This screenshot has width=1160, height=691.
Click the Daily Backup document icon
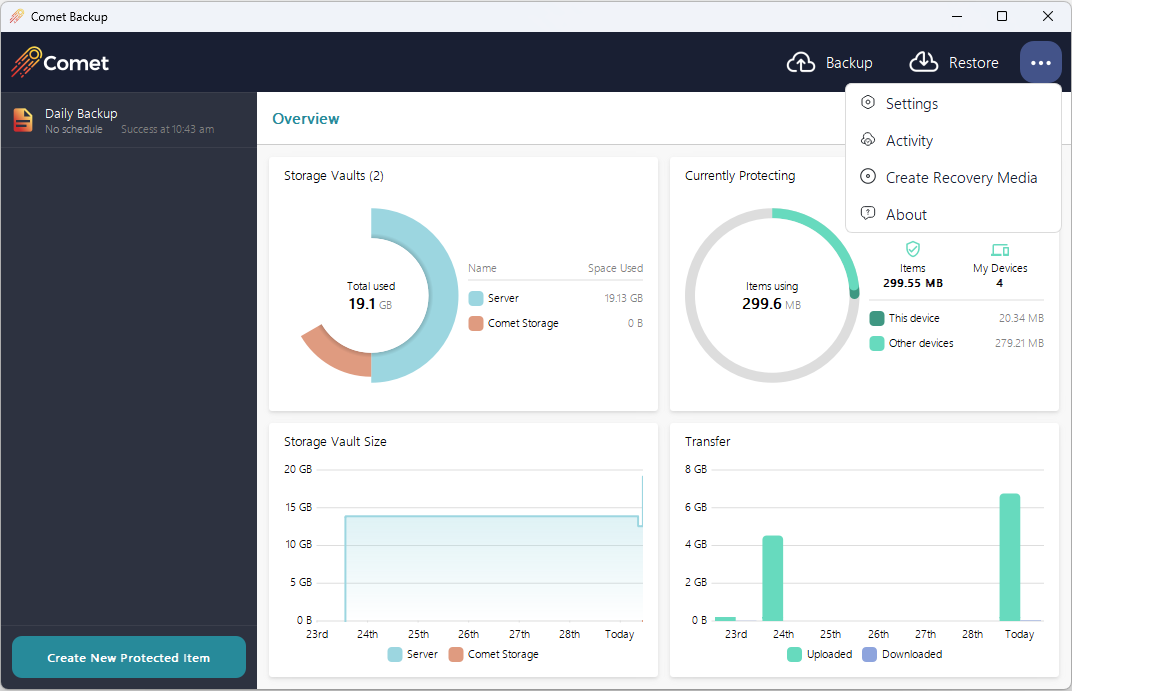(23, 120)
